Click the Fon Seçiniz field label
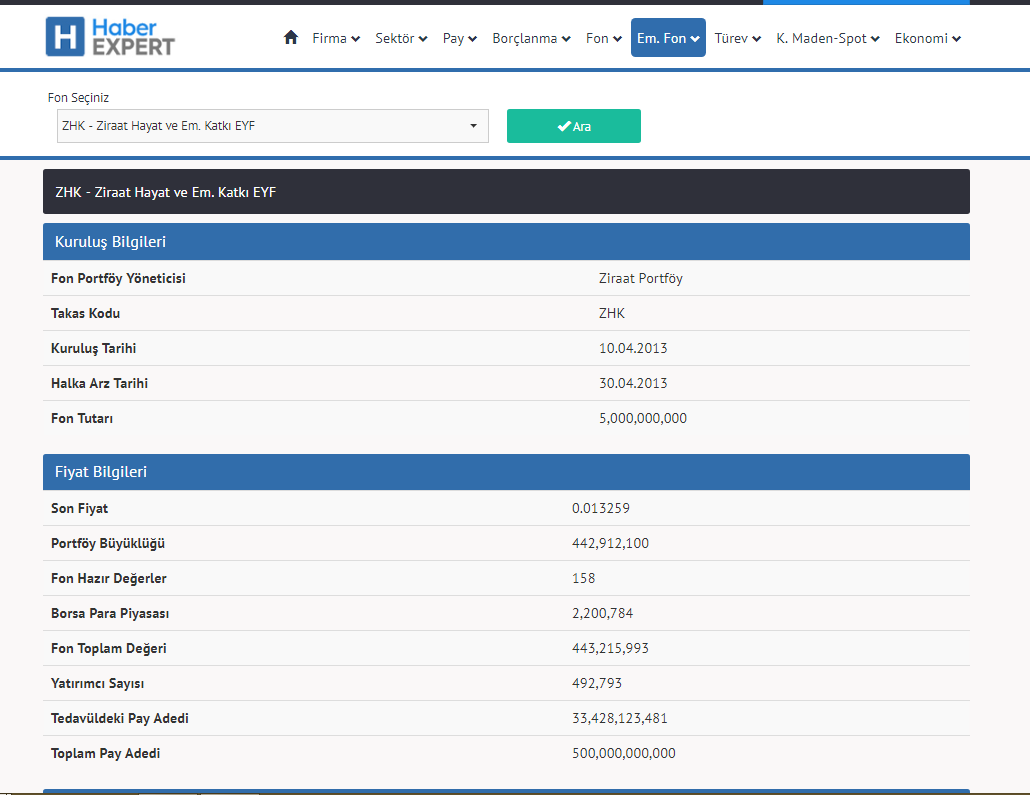 pos(78,97)
